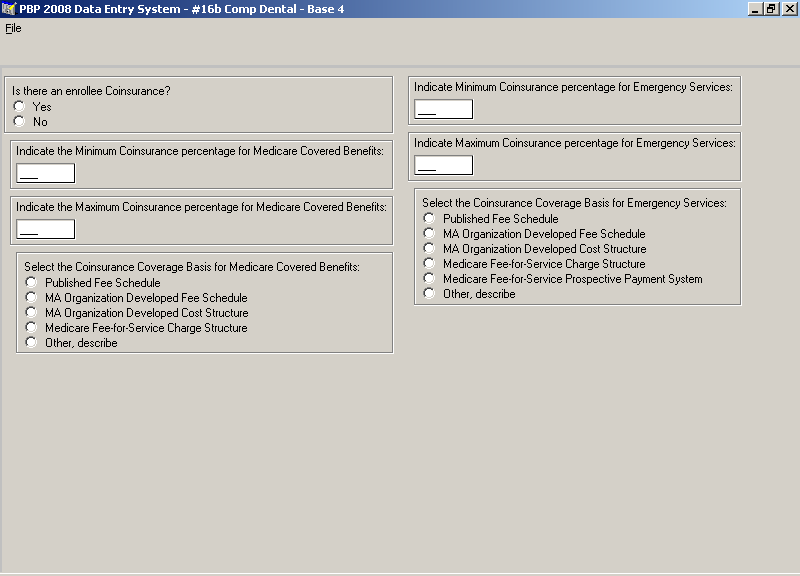Click Minimum Coinsurance field for Emergency Services
Image resolution: width=800 pixels, height=576 pixels.
443,109
